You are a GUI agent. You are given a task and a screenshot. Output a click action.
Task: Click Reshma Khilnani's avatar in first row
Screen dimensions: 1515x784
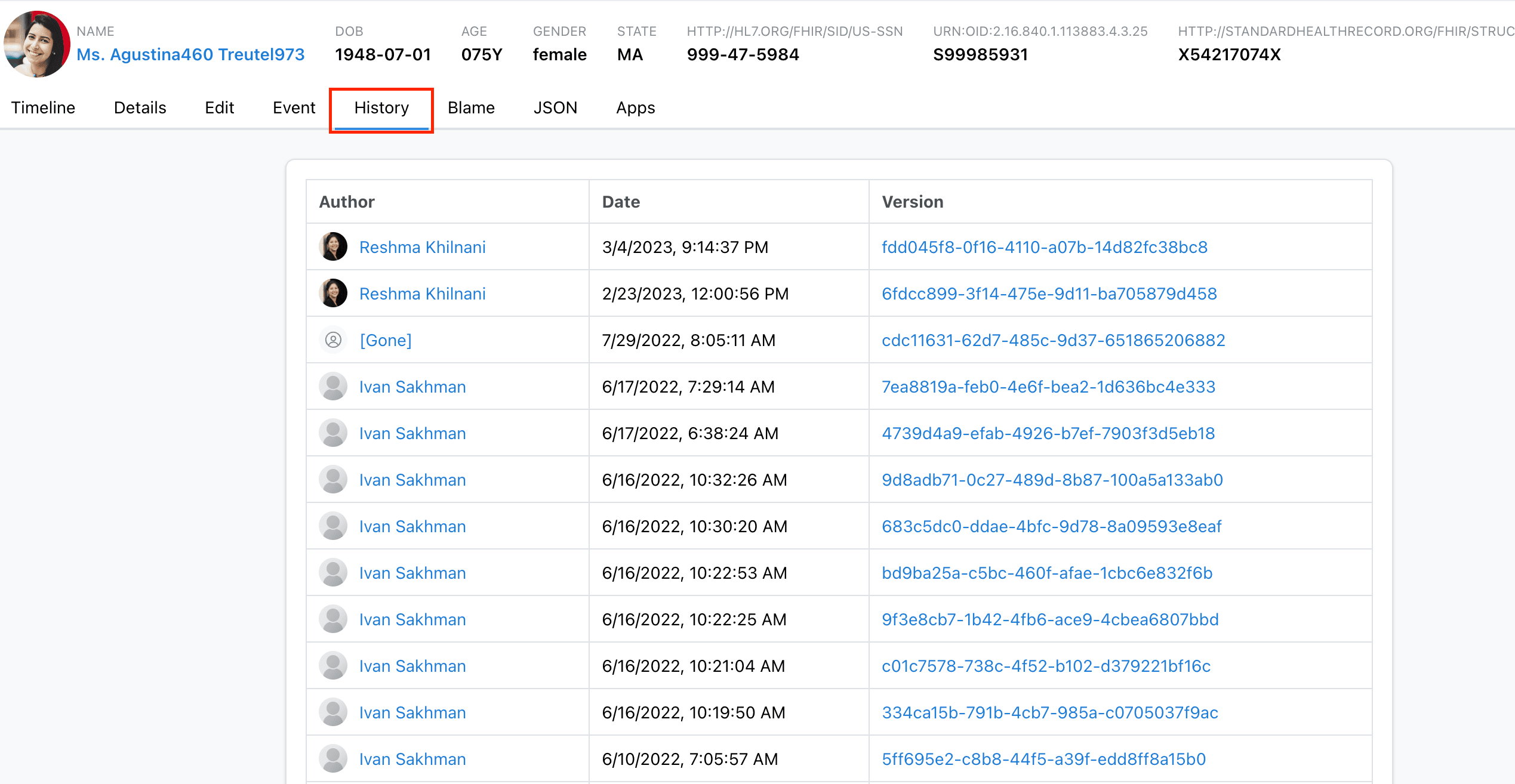[333, 247]
